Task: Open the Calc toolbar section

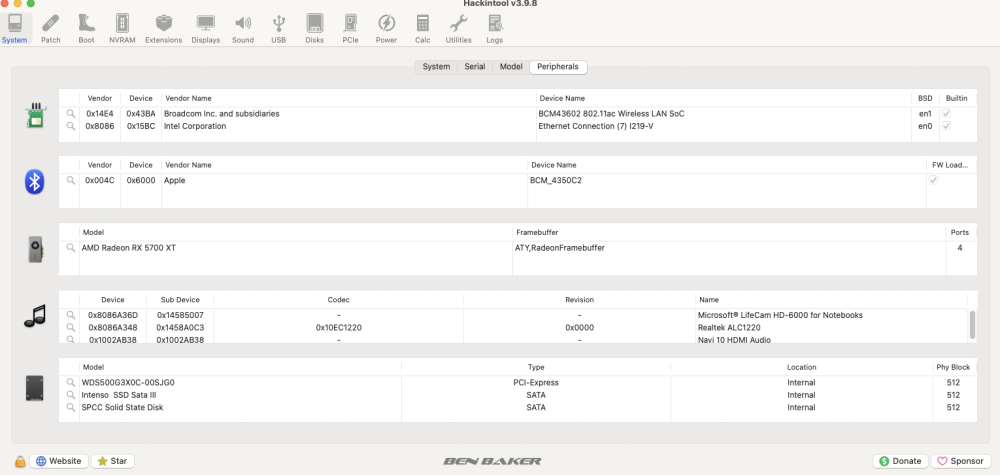Action: (422, 29)
